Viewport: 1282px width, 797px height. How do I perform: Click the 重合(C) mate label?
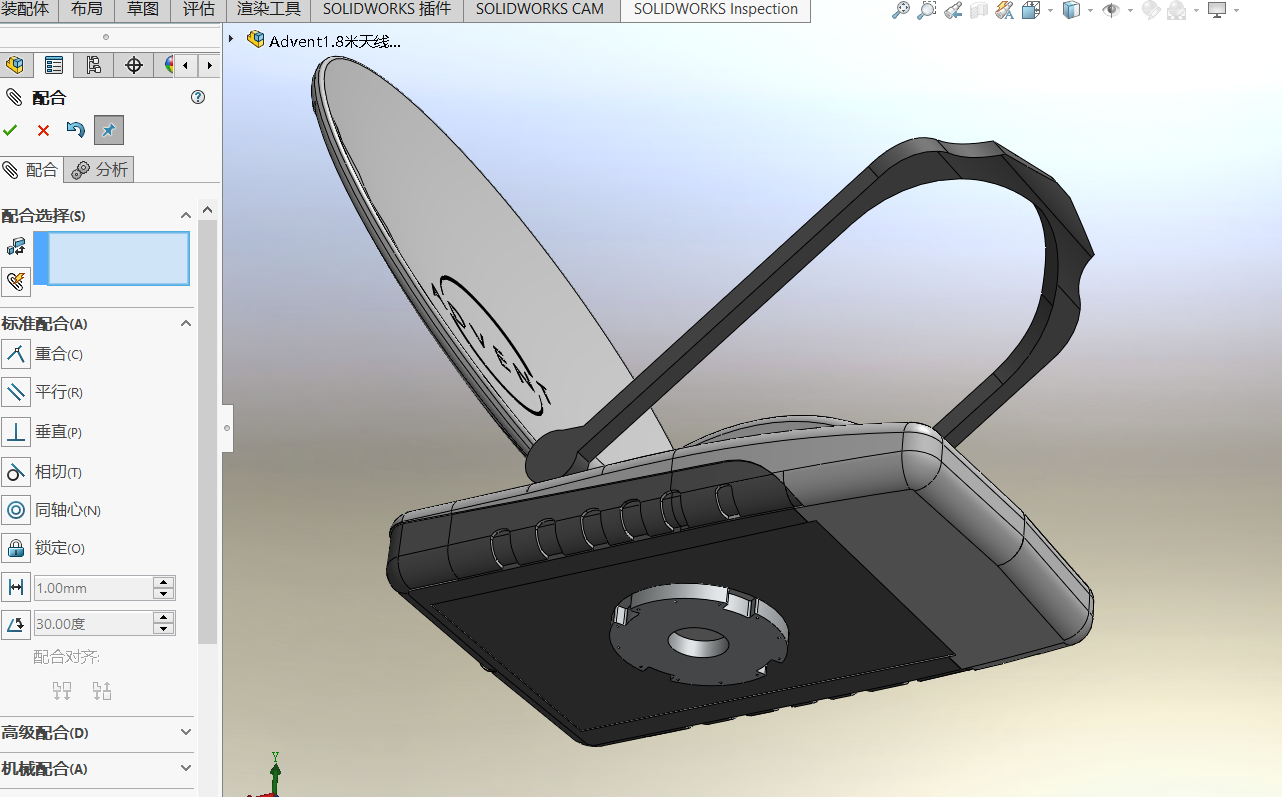click(x=59, y=354)
